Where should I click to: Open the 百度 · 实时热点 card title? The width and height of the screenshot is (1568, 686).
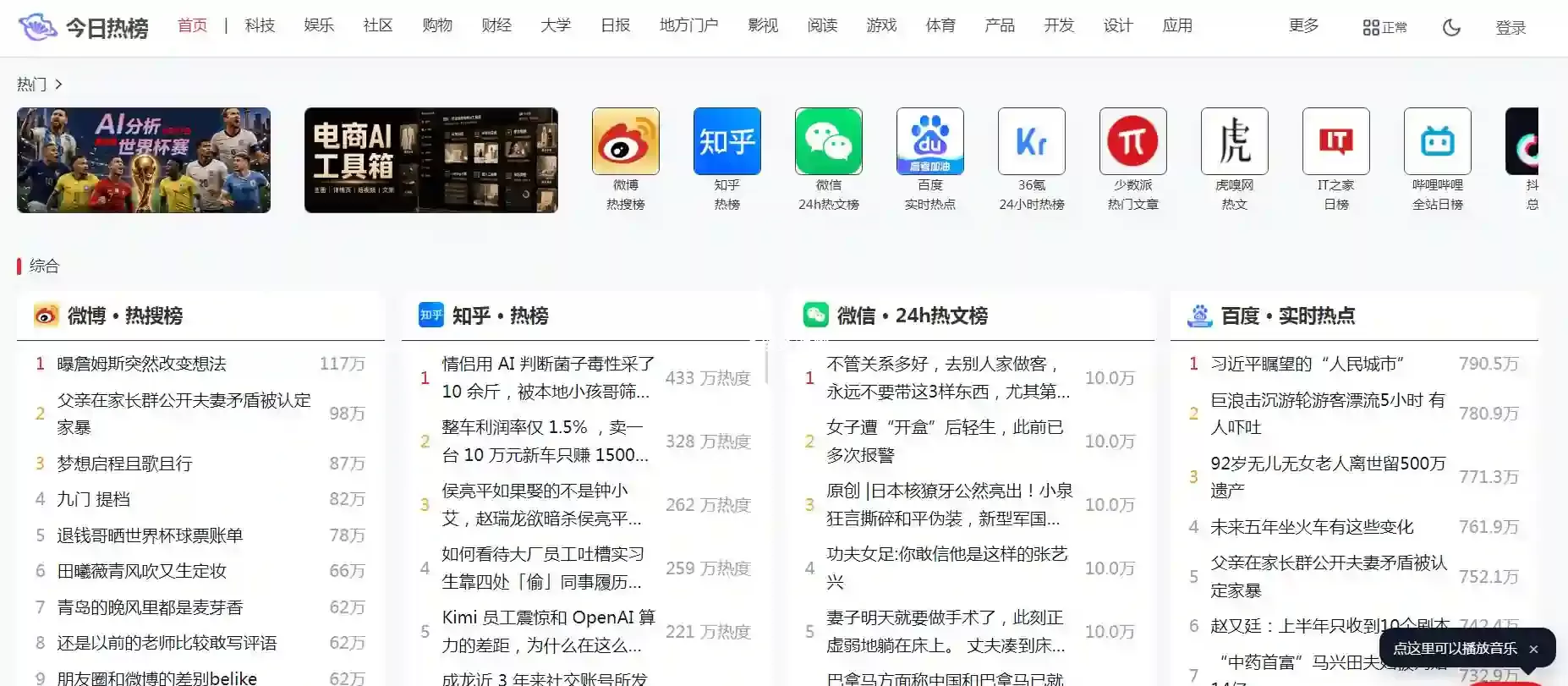pos(1287,316)
